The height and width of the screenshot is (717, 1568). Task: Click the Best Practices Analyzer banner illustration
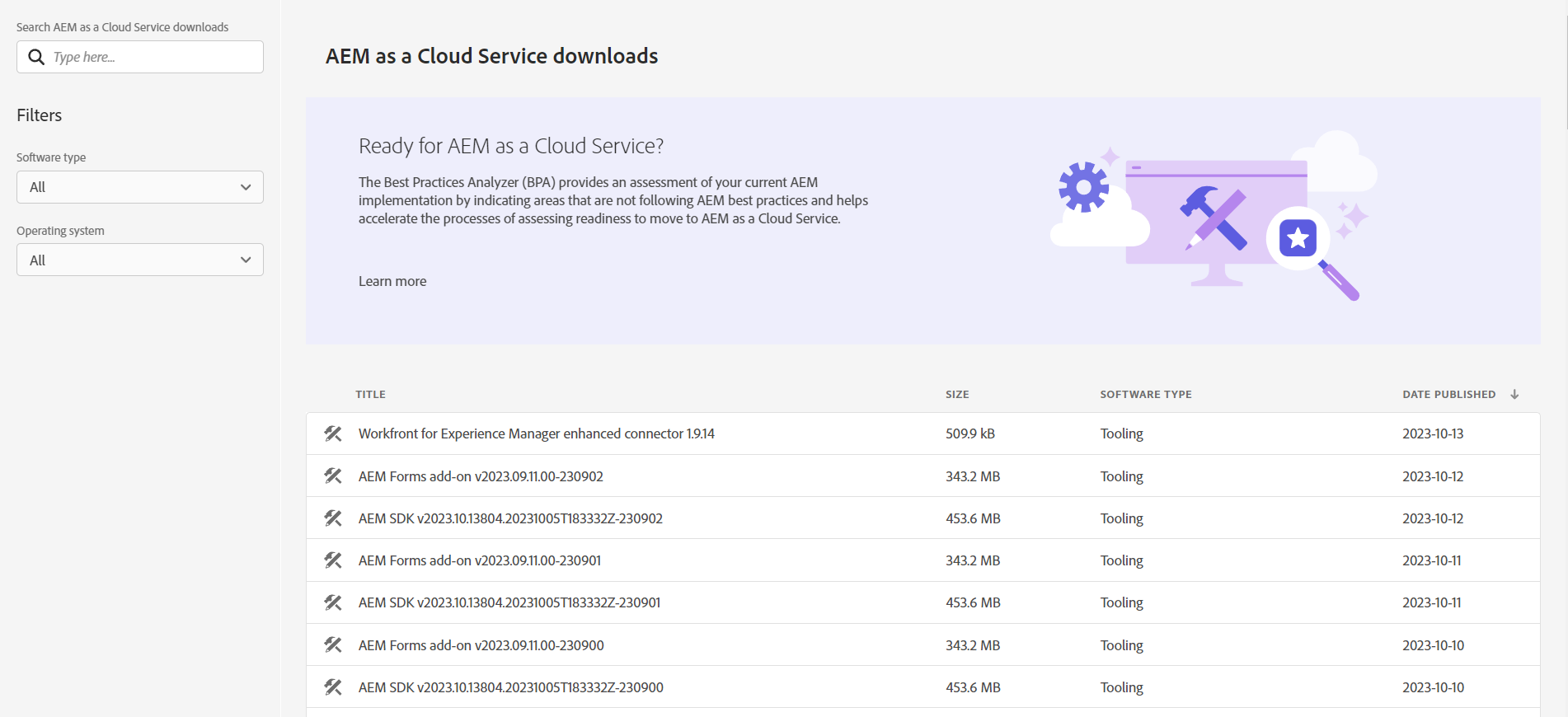point(1212,218)
